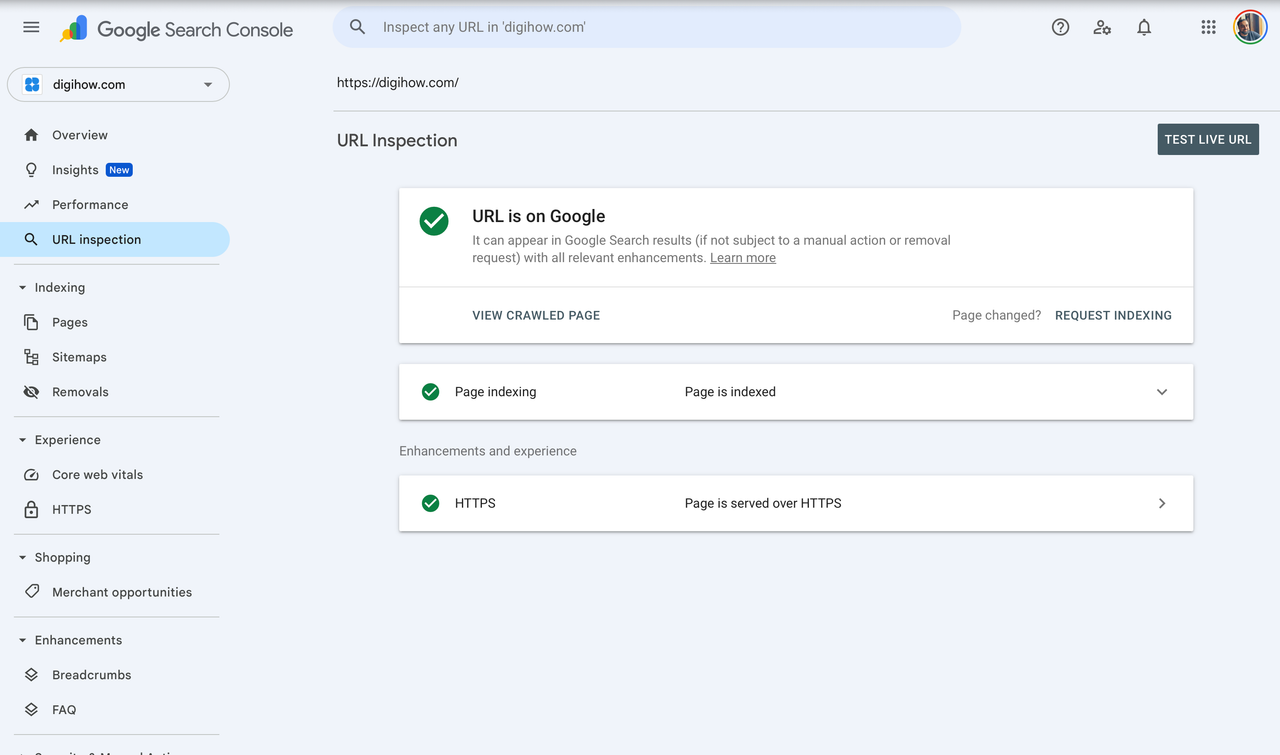Click the Insights lightbulb icon
The height and width of the screenshot is (755, 1280).
pos(31,169)
